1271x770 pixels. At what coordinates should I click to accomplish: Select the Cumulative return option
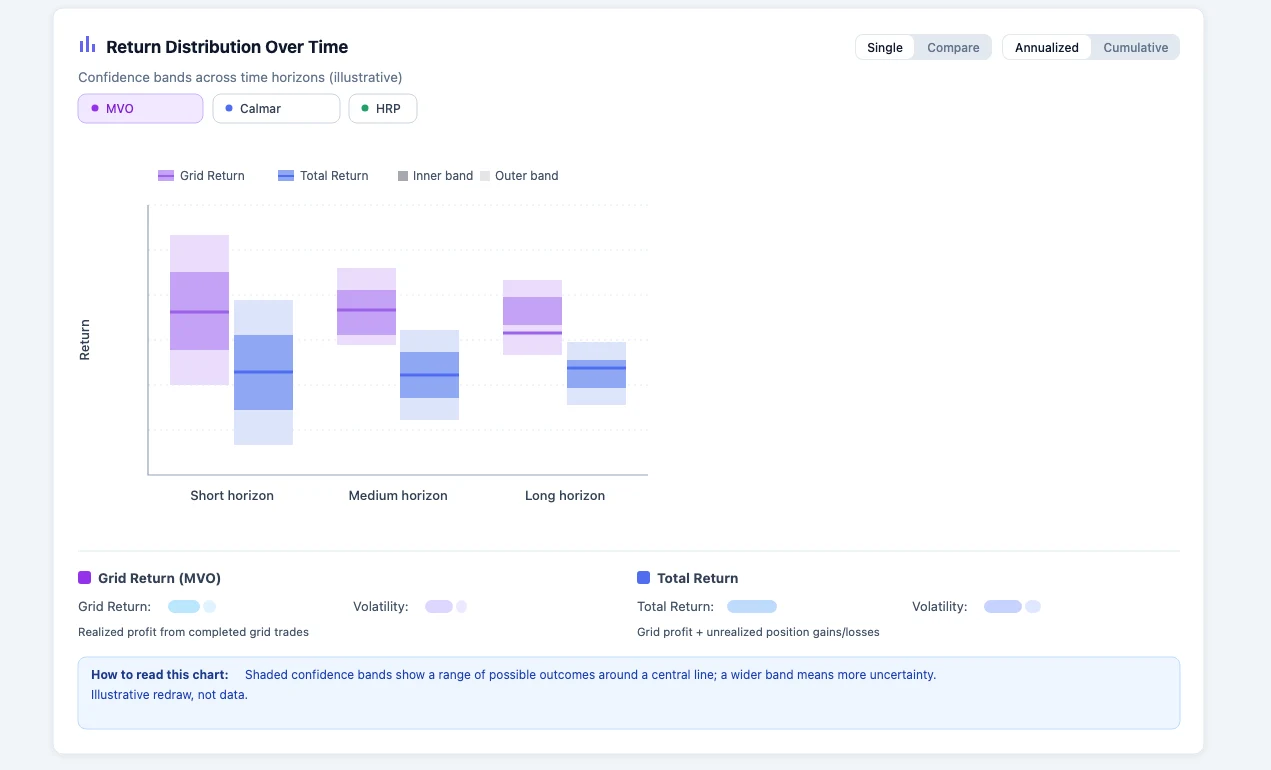point(1136,47)
